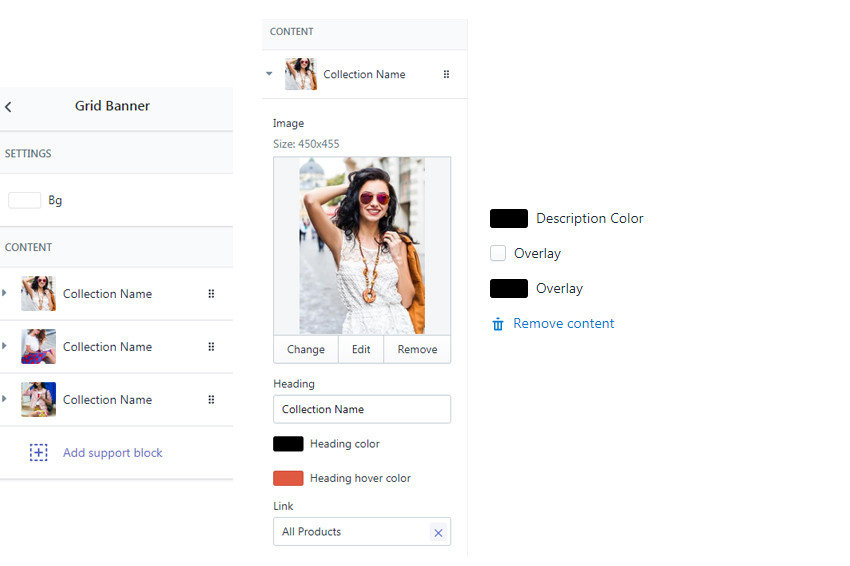Select the red skirt collection thumbnail
850x566 pixels.
38,346
